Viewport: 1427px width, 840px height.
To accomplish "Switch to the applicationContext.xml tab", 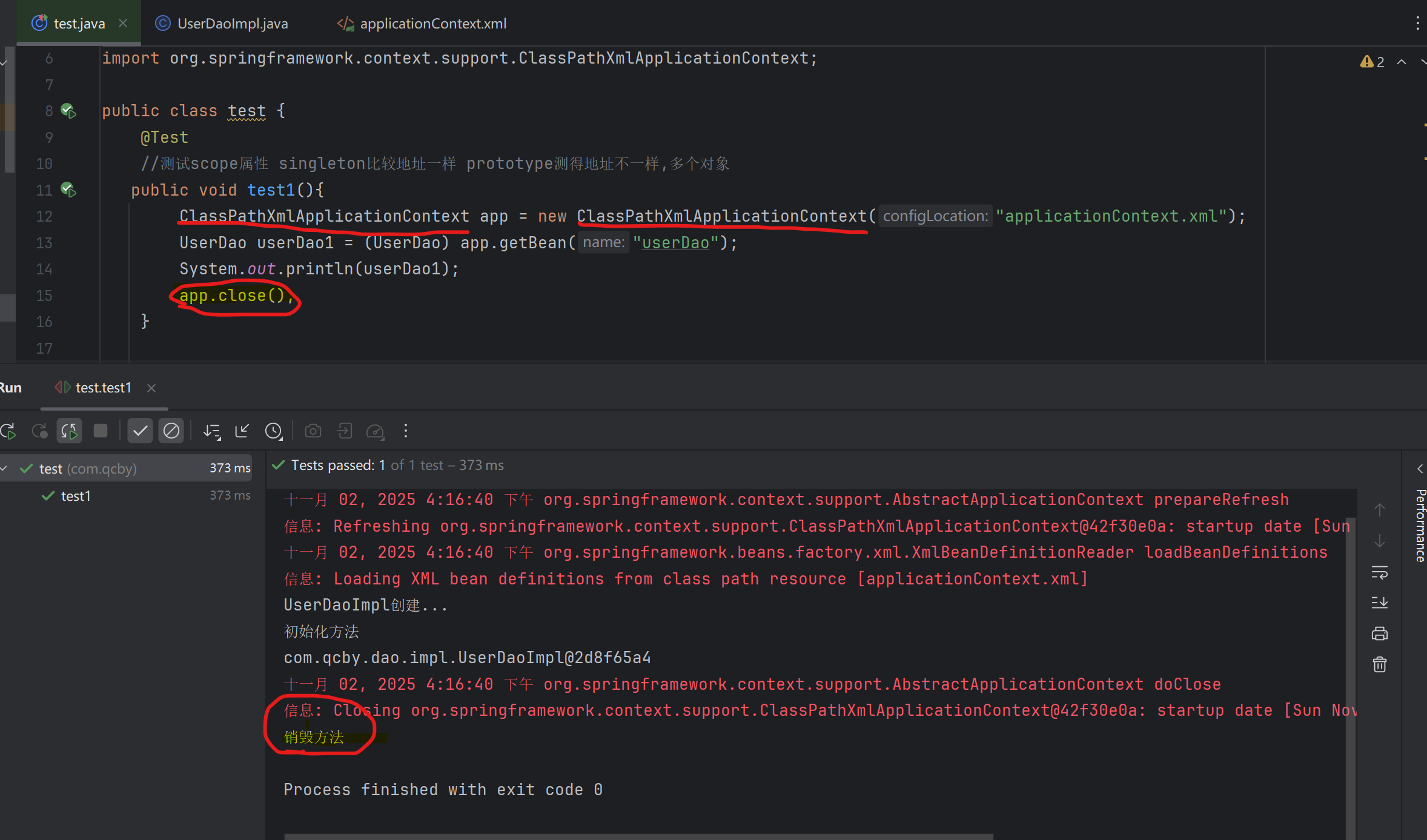I will 432,24.
